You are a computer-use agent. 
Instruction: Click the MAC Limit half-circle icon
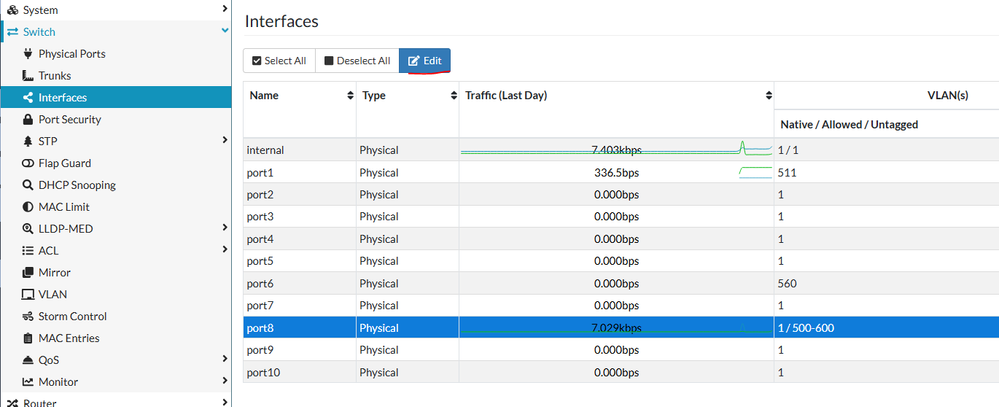[x=28, y=207]
